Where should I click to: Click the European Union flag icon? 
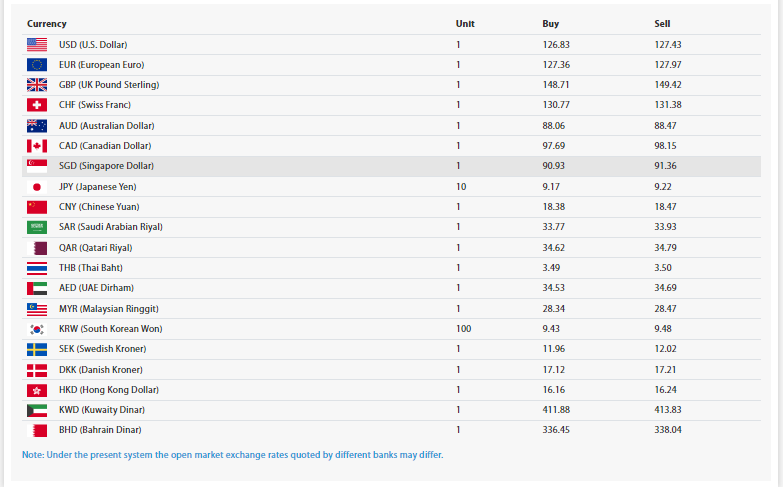coord(37,65)
